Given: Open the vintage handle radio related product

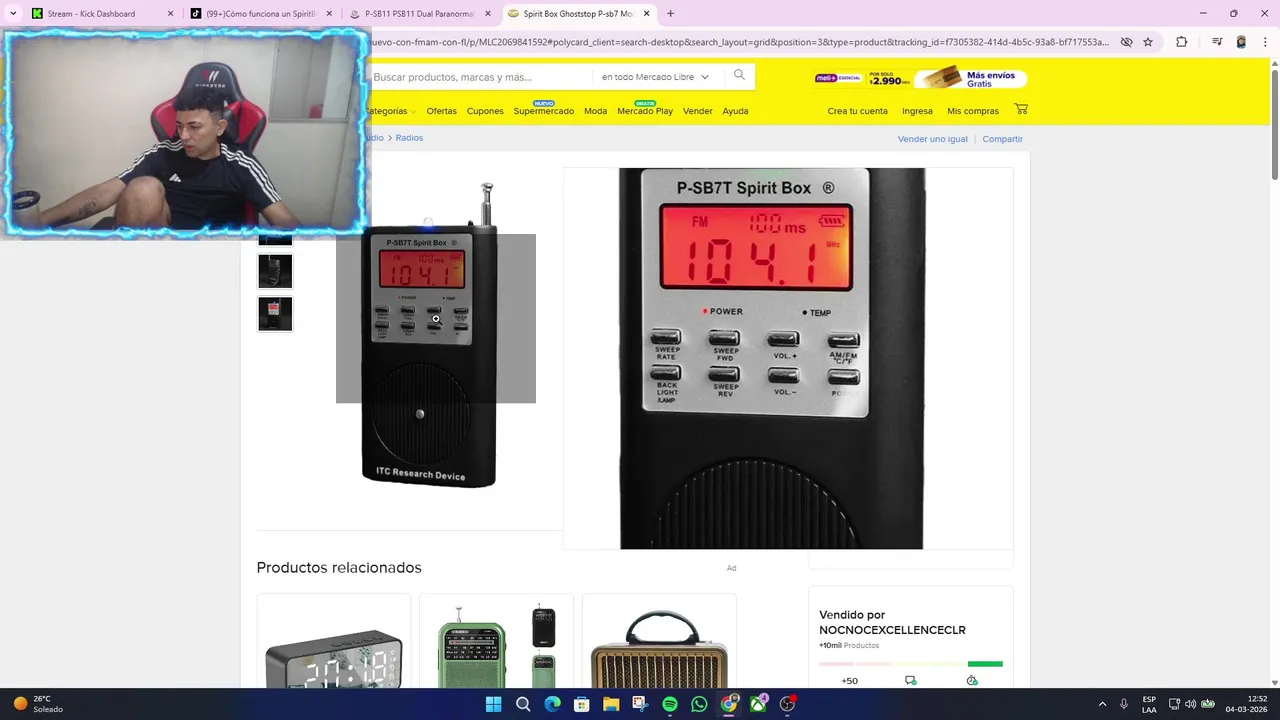Looking at the screenshot, I should (659, 641).
